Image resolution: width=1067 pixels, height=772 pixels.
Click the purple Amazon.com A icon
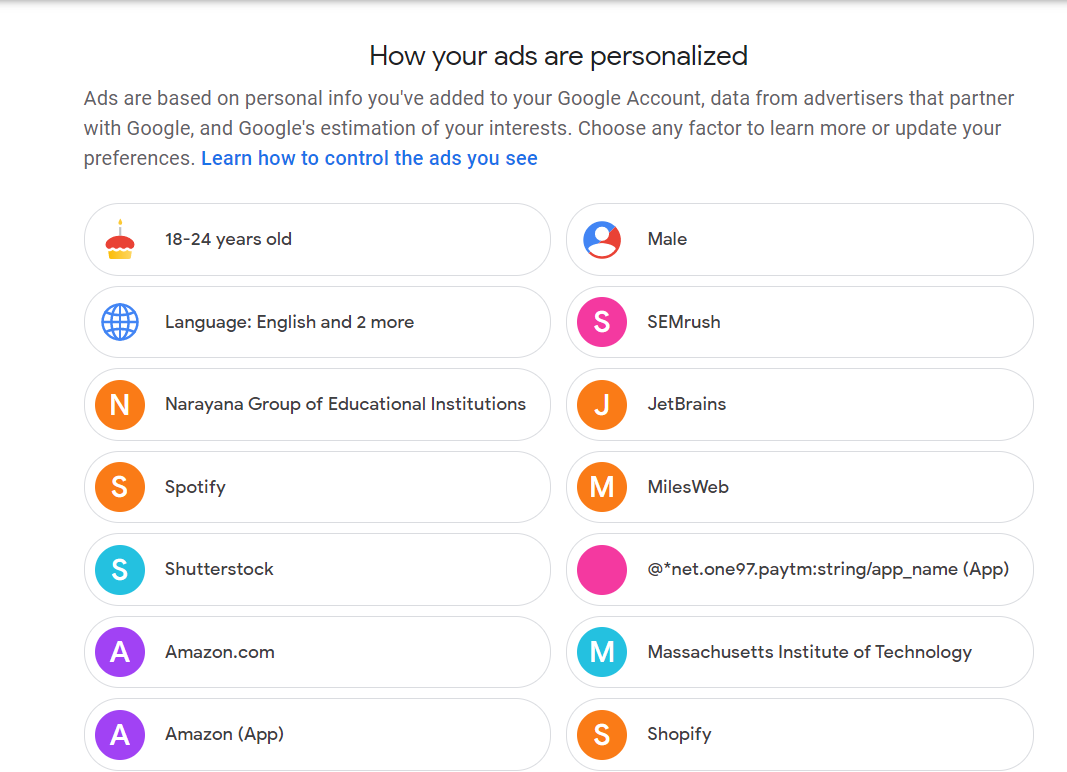tap(120, 652)
